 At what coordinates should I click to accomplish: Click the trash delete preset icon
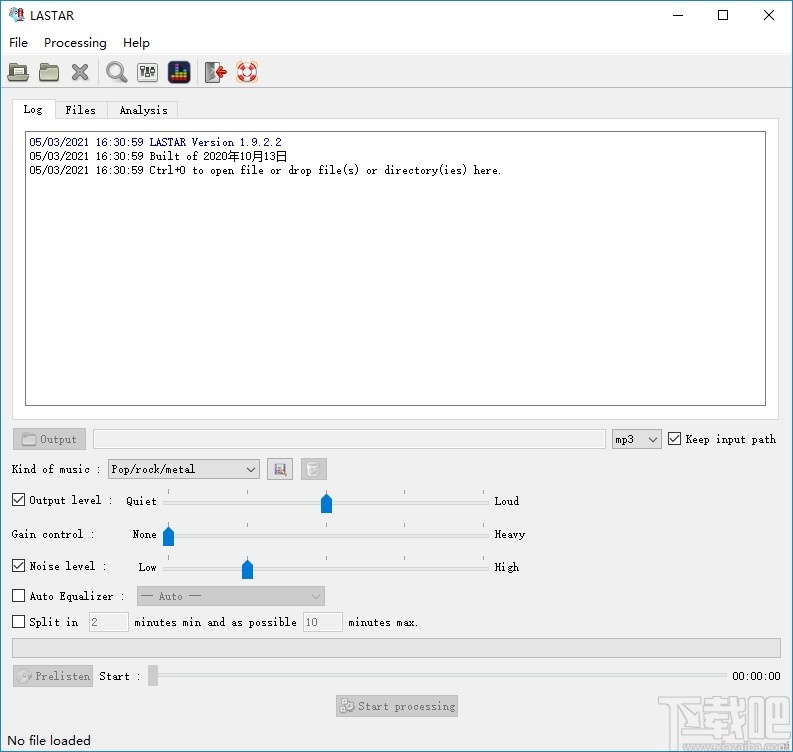pyautogui.click(x=314, y=469)
